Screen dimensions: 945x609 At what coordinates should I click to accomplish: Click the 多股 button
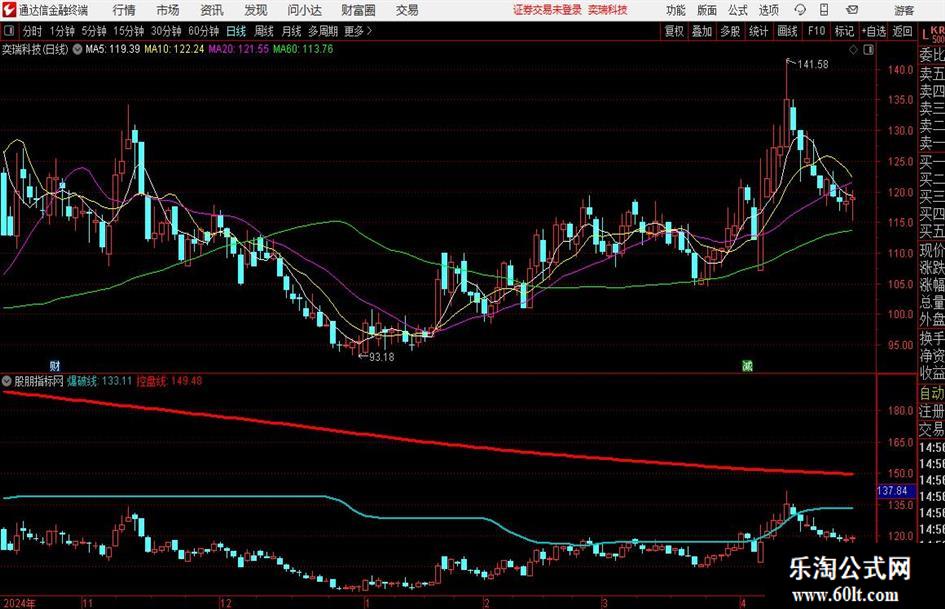[730, 31]
